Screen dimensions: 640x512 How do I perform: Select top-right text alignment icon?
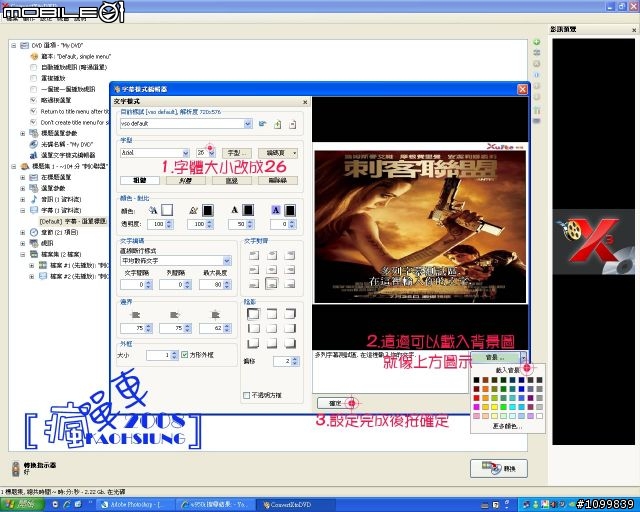290,256
